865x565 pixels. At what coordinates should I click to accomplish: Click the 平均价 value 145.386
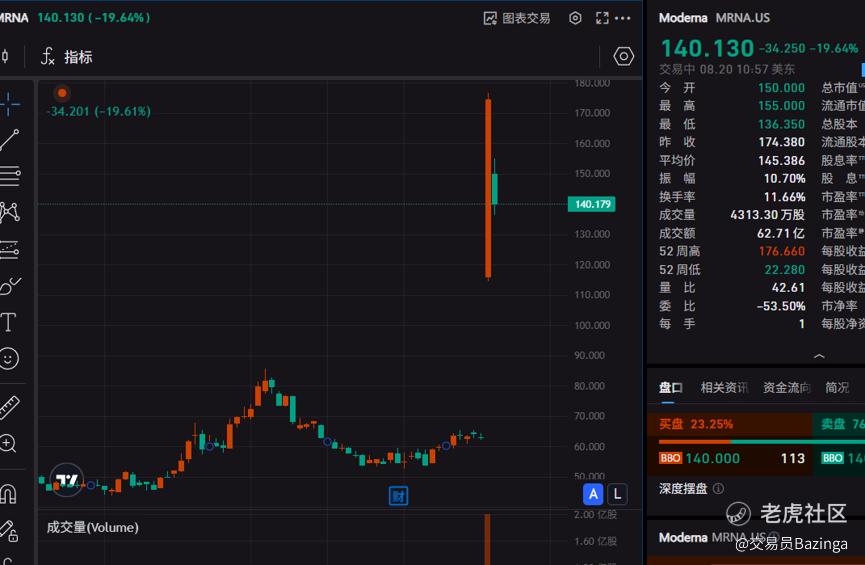tap(782, 161)
